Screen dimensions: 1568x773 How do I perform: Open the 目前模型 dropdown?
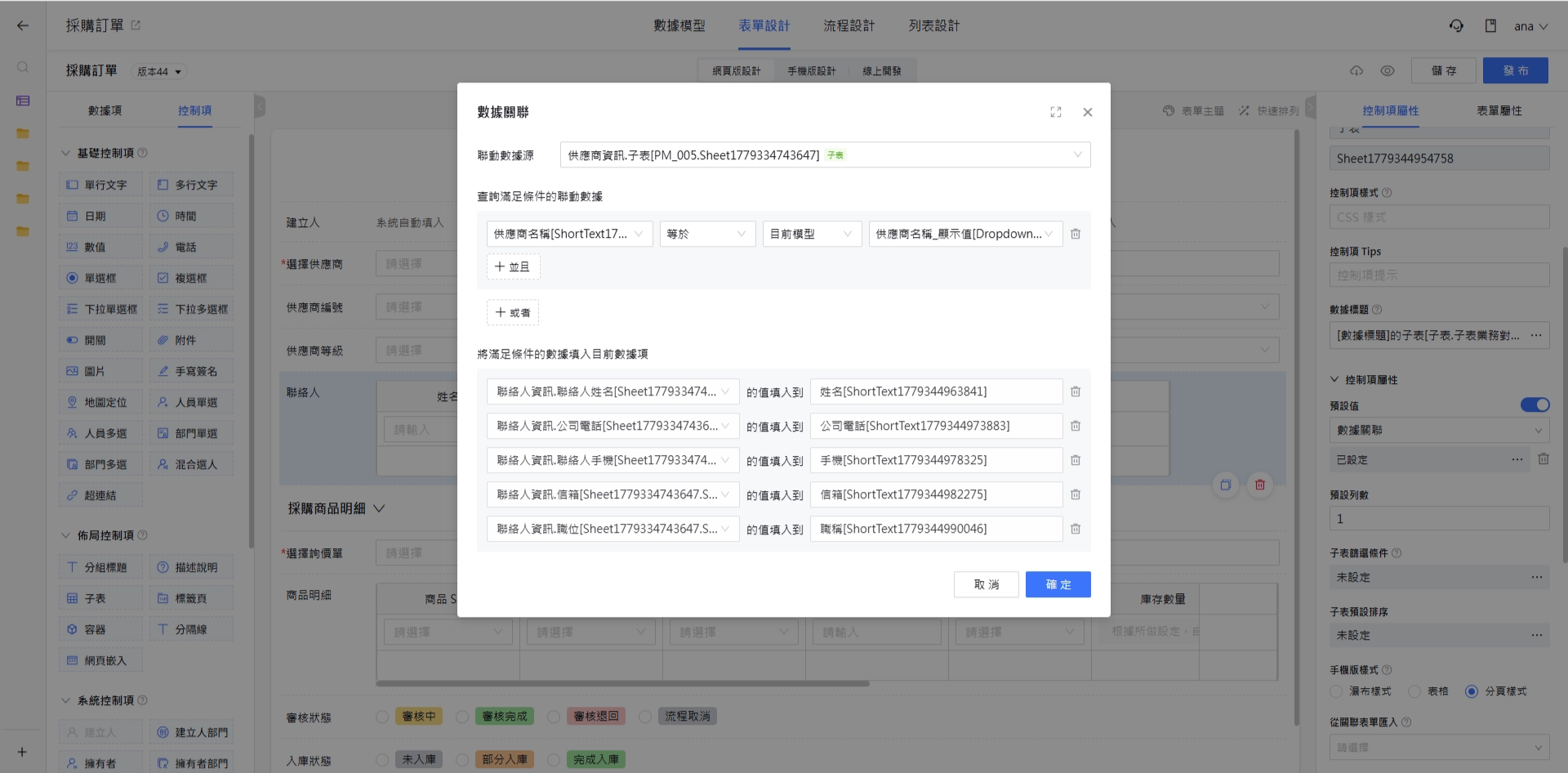click(812, 234)
